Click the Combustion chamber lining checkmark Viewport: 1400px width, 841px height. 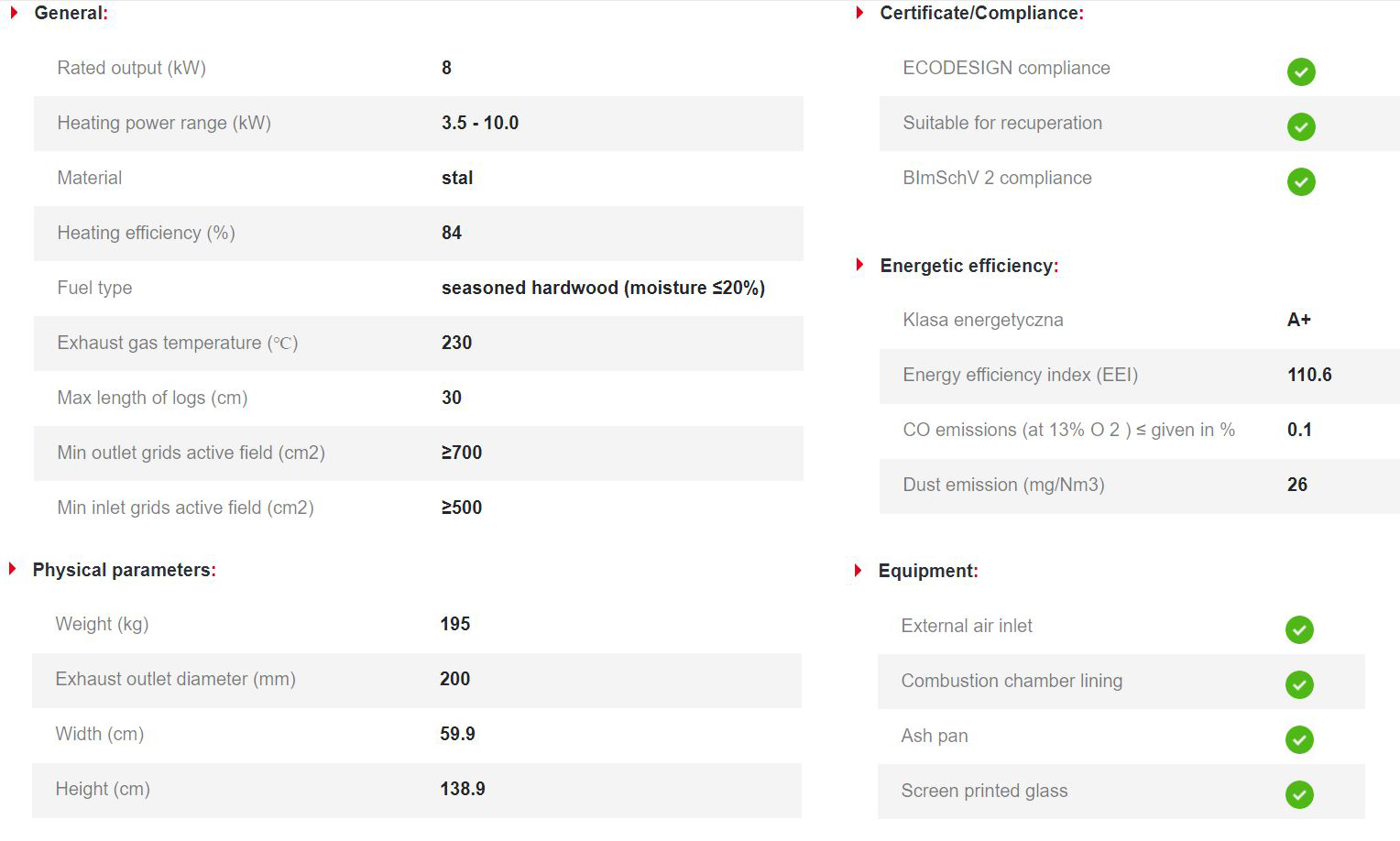point(1299,684)
